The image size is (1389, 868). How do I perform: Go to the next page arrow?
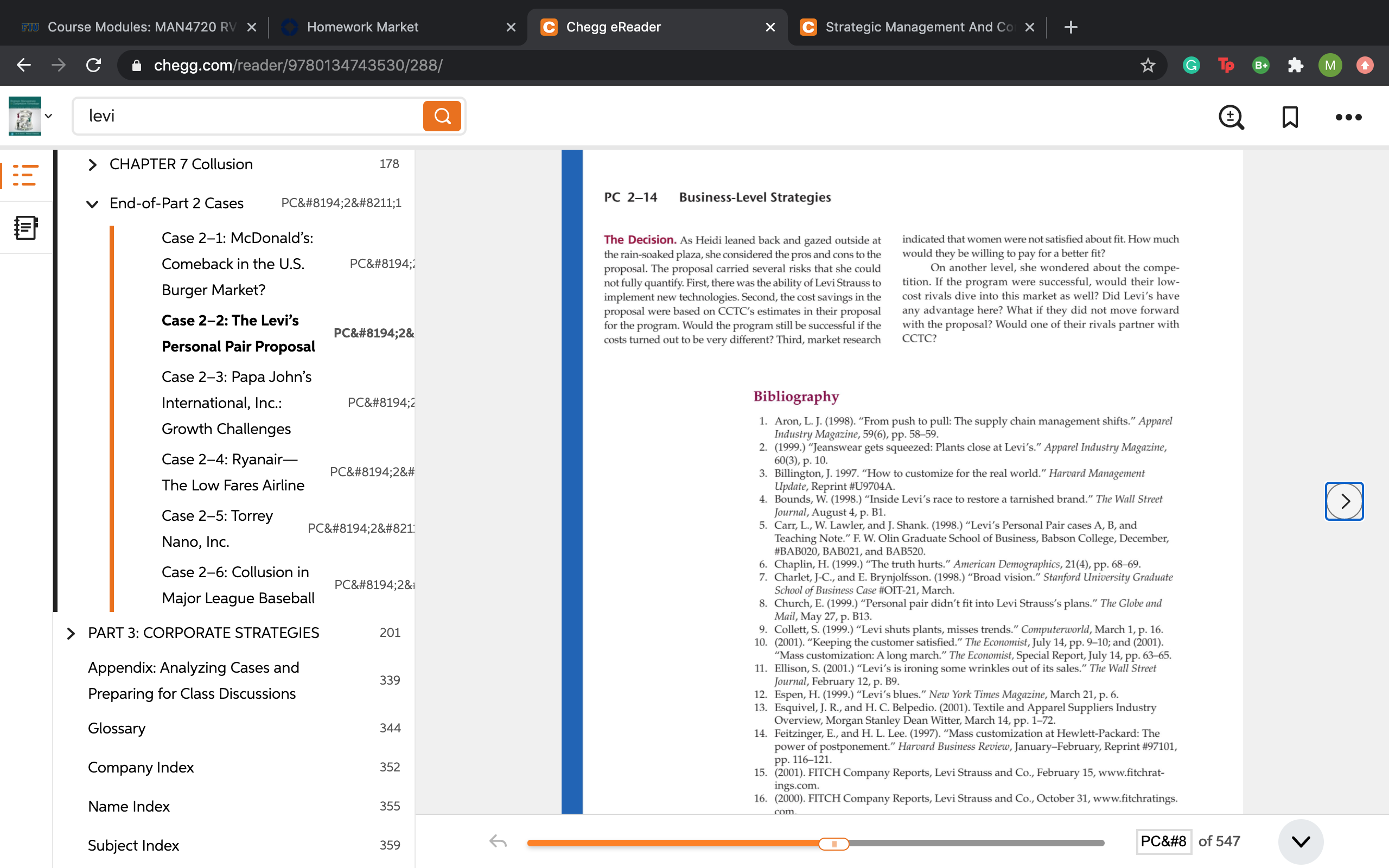click(x=1344, y=501)
